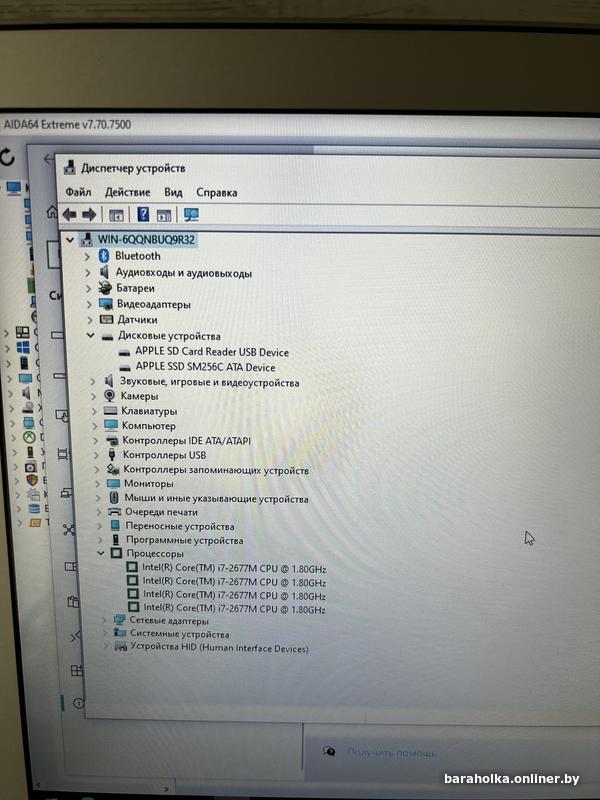Screen dimensions: 600x800
Task: Click the Батареи battery icon
Action: tap(105, 288)
